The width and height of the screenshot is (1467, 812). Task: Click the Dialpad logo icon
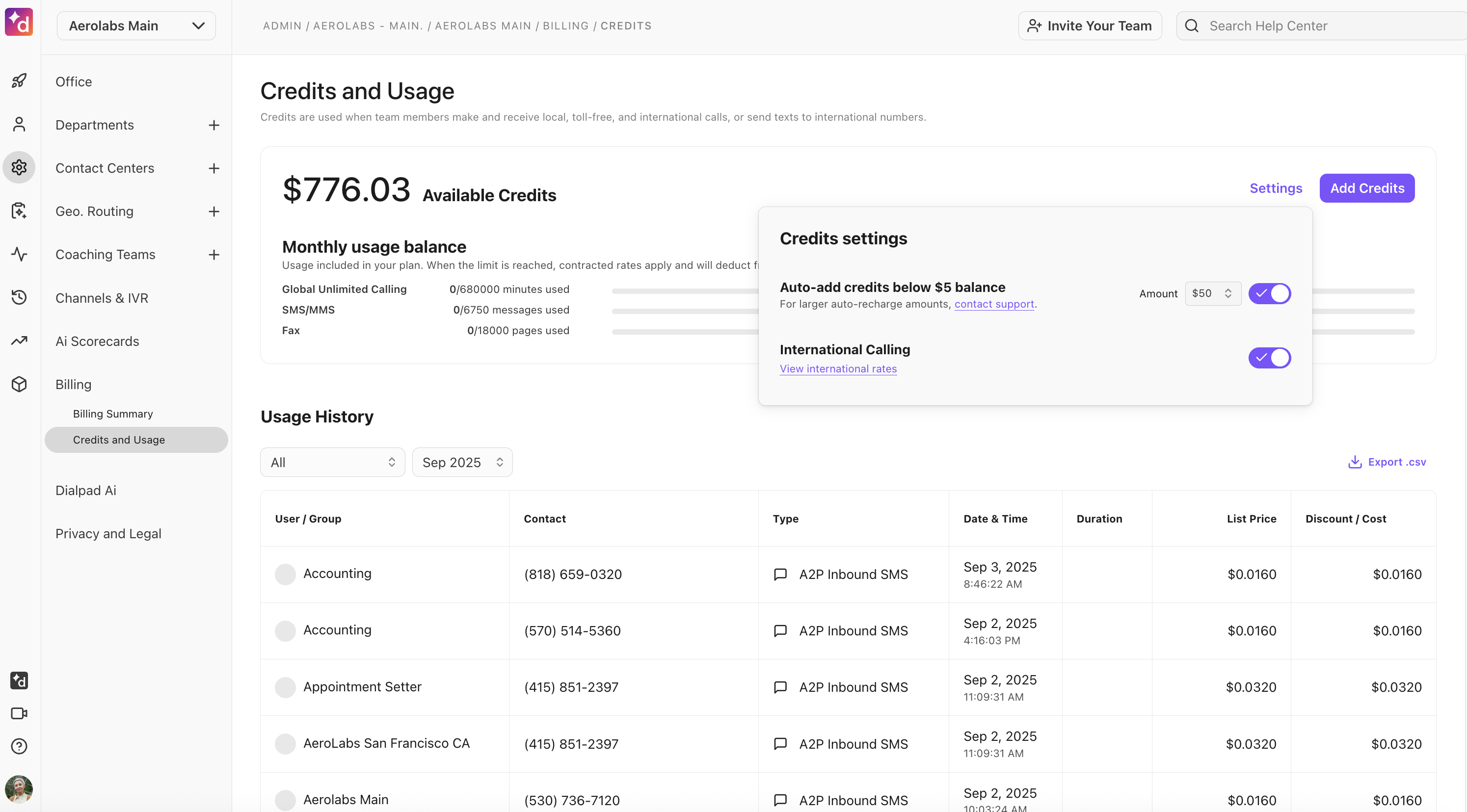19,22
